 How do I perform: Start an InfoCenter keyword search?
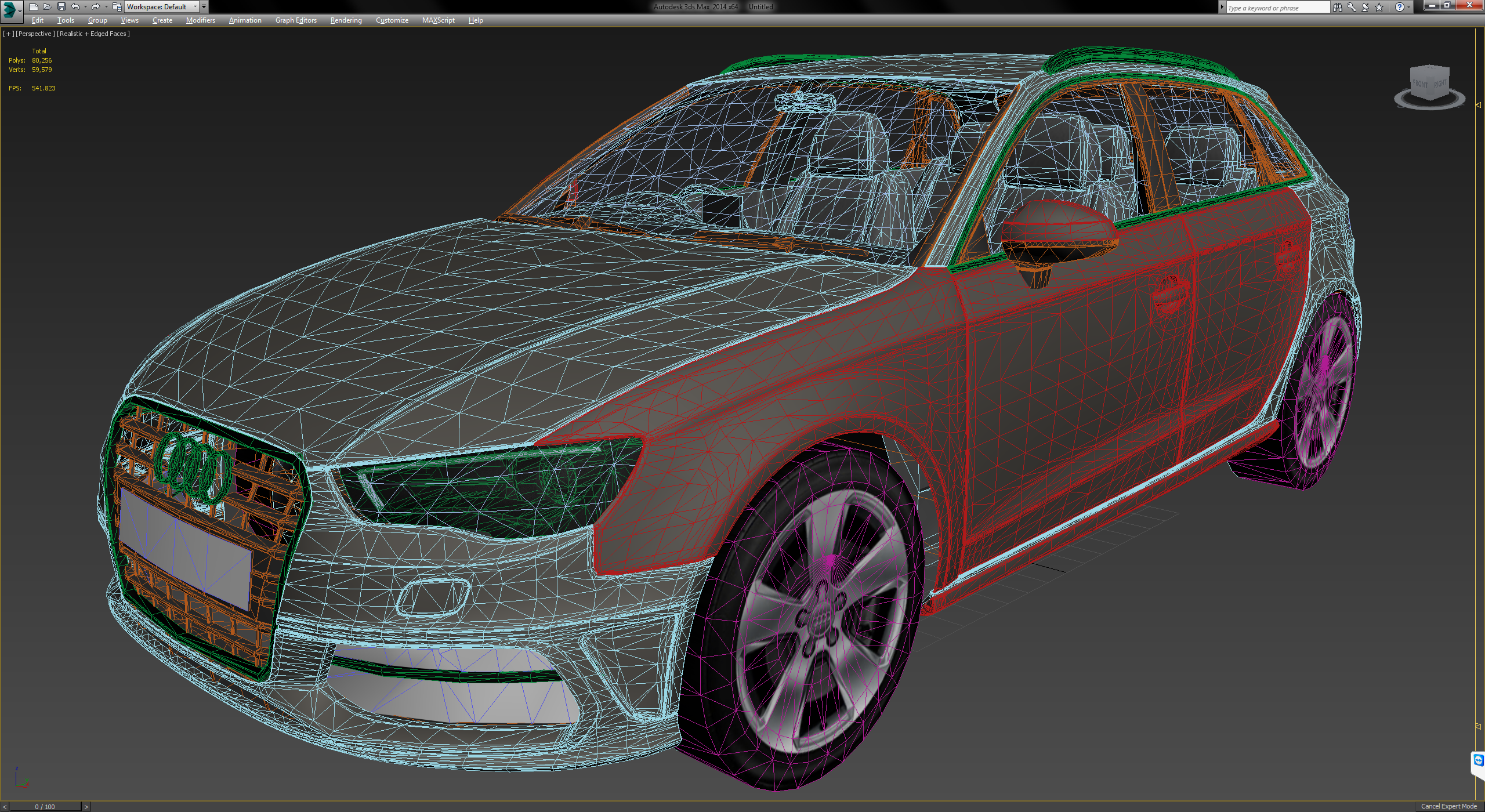click(1338, 7)
